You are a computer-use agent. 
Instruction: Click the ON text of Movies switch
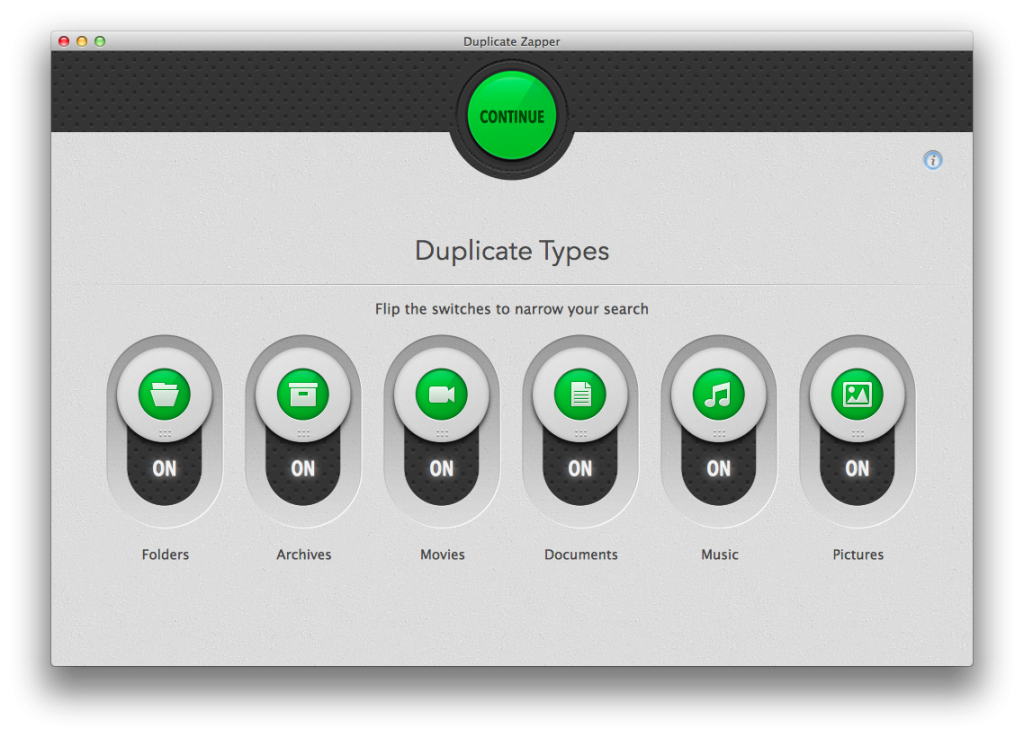[441, 468]
